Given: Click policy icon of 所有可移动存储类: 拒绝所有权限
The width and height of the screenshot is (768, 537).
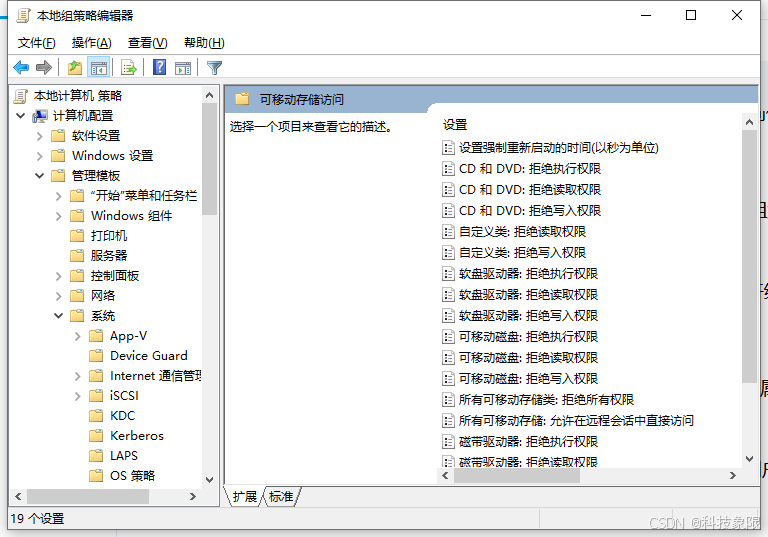Looking at the screenshot, I should [448, 400].
